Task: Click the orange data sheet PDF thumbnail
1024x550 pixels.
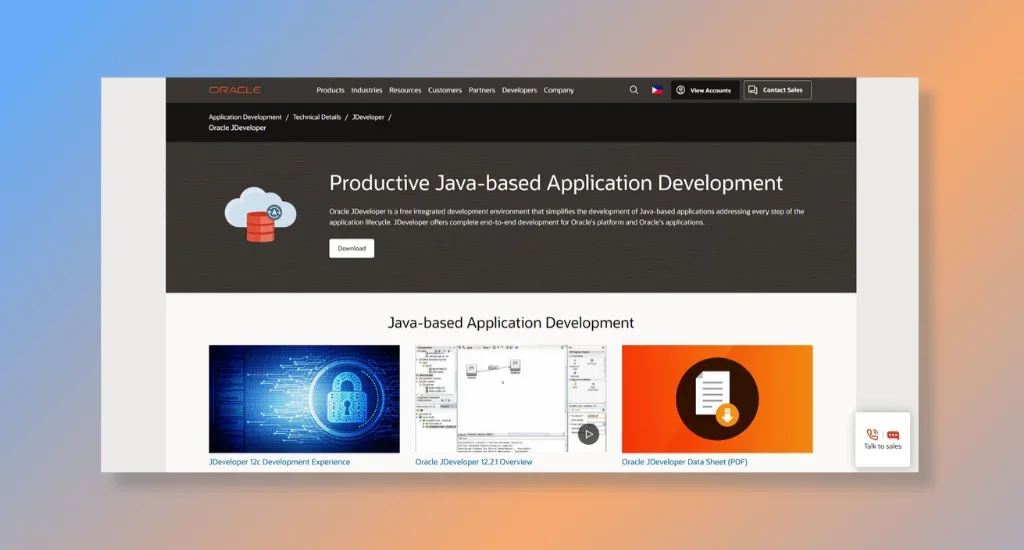Action: [x=716, y=399]
